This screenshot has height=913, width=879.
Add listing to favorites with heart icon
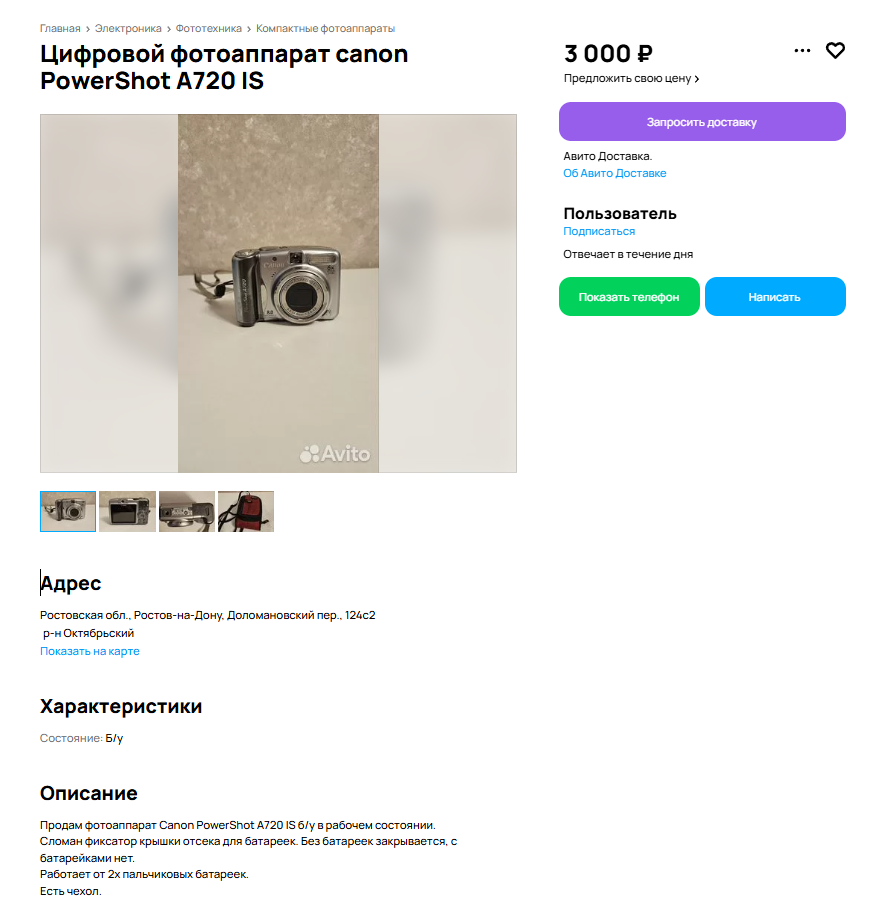(835, 51)
